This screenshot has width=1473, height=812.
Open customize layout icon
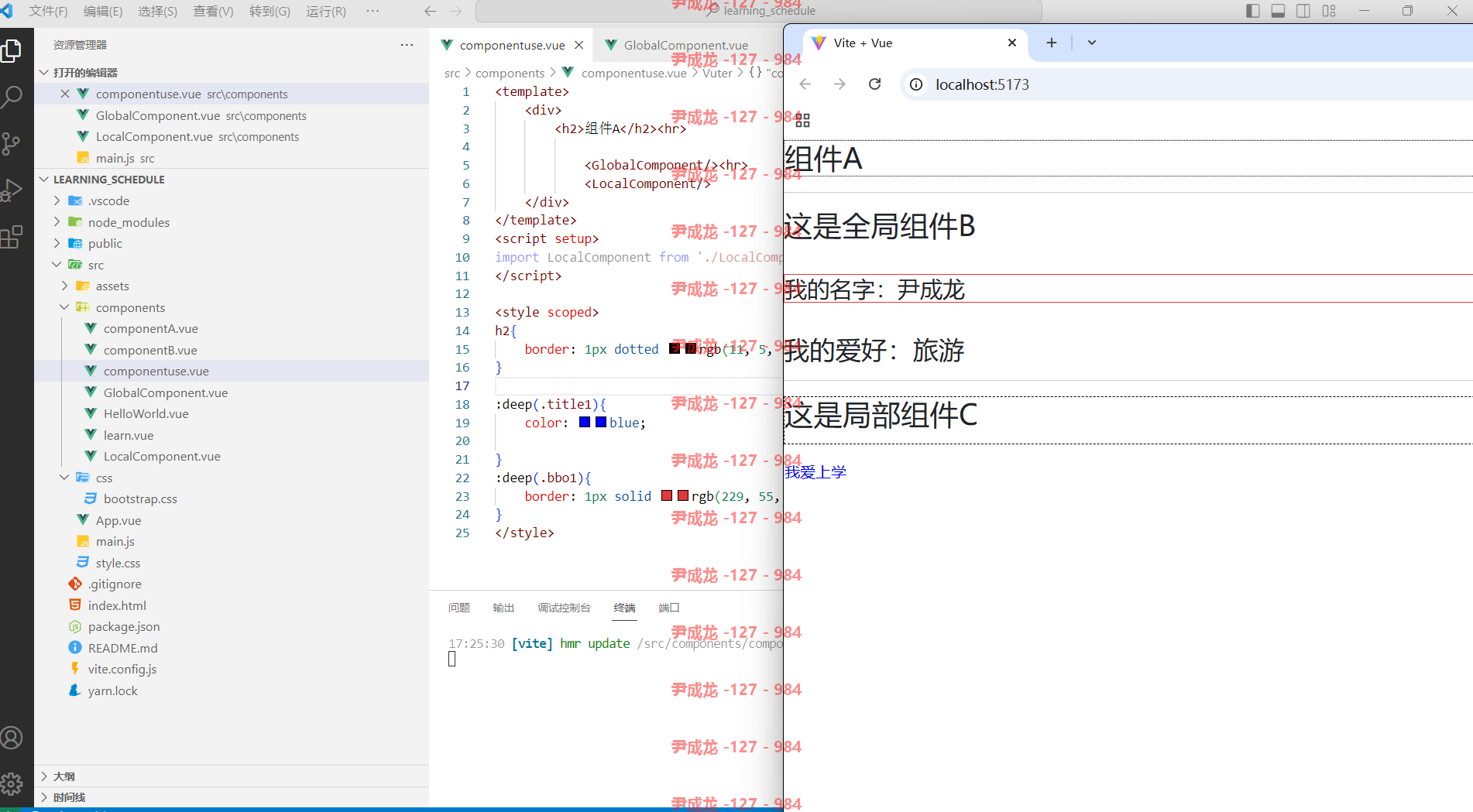[x=1330, y=11]
